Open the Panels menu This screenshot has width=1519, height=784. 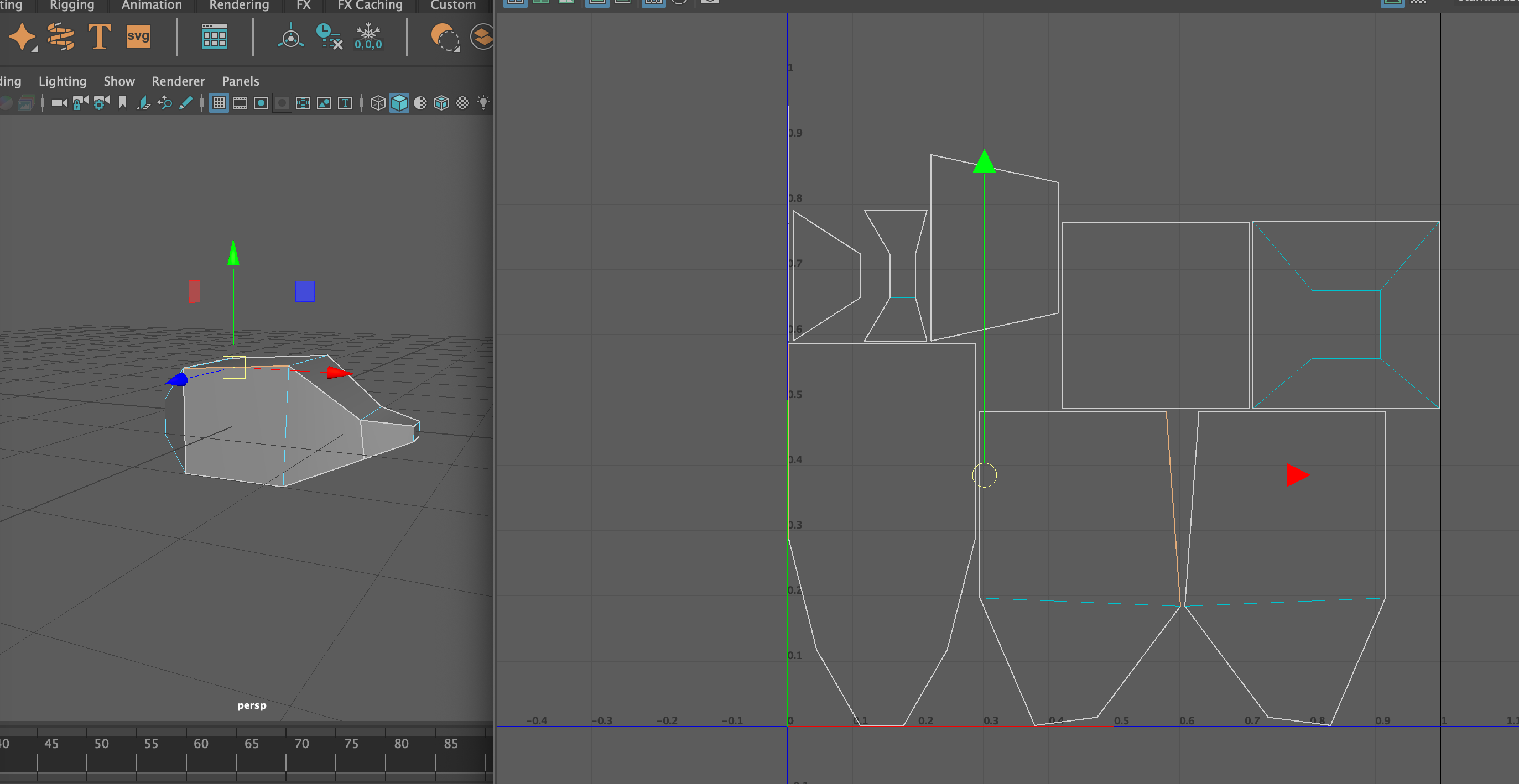tap(241, 81)
